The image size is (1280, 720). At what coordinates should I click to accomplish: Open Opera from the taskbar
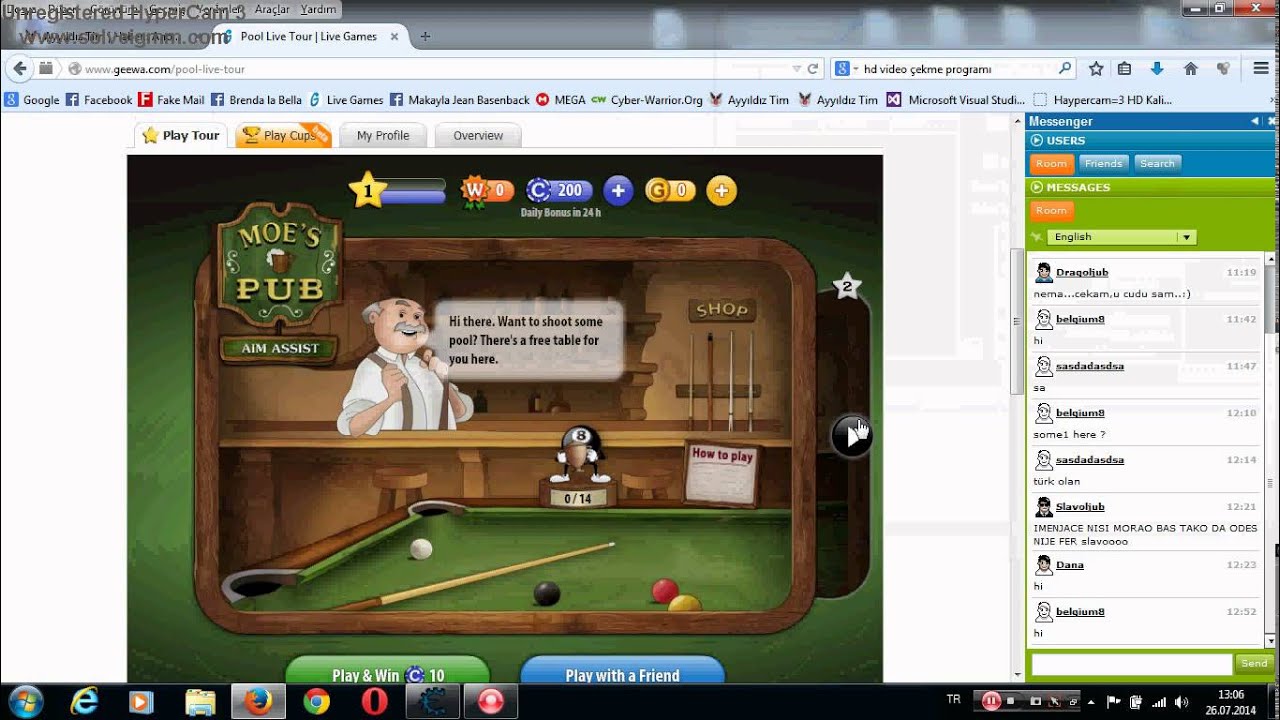click(374, 701)
